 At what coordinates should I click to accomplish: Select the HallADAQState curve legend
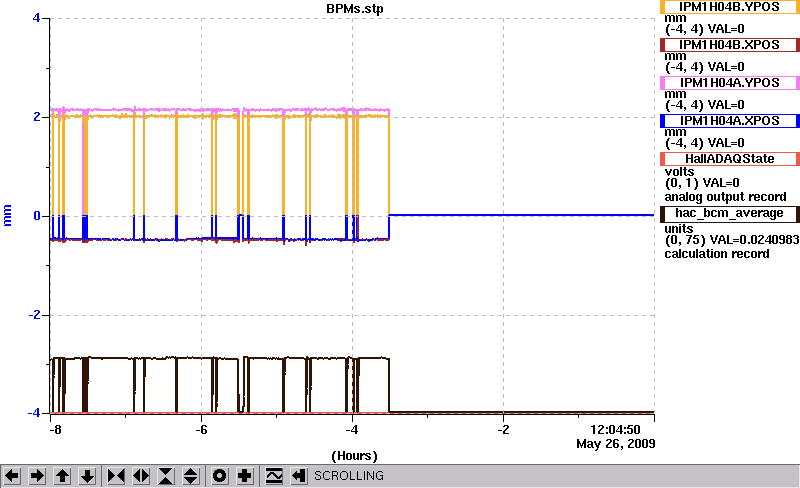click(x=730, y=159)
